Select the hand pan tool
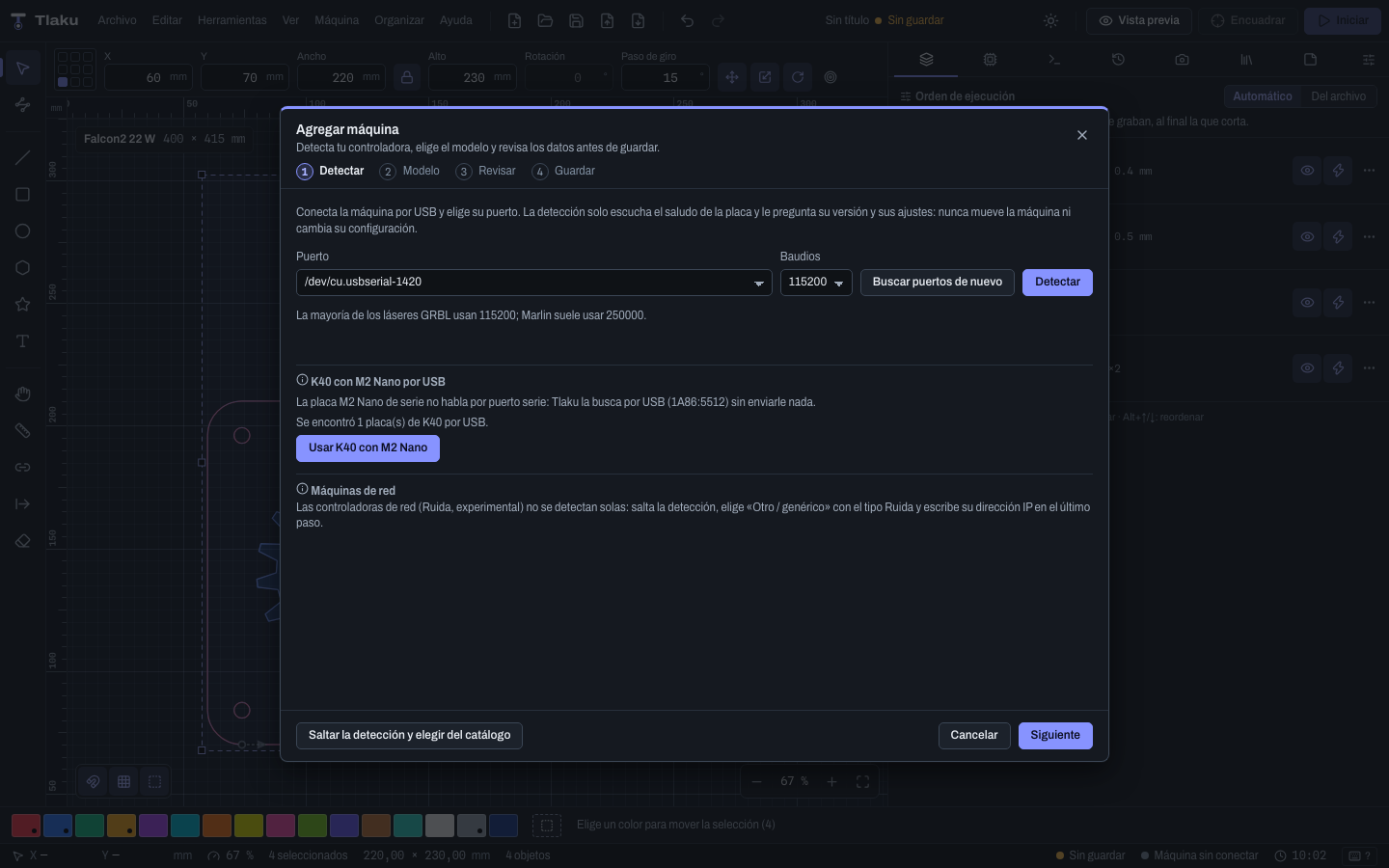Image resolution: width=1389 pixels, height=868 pixels. (22, 393)
